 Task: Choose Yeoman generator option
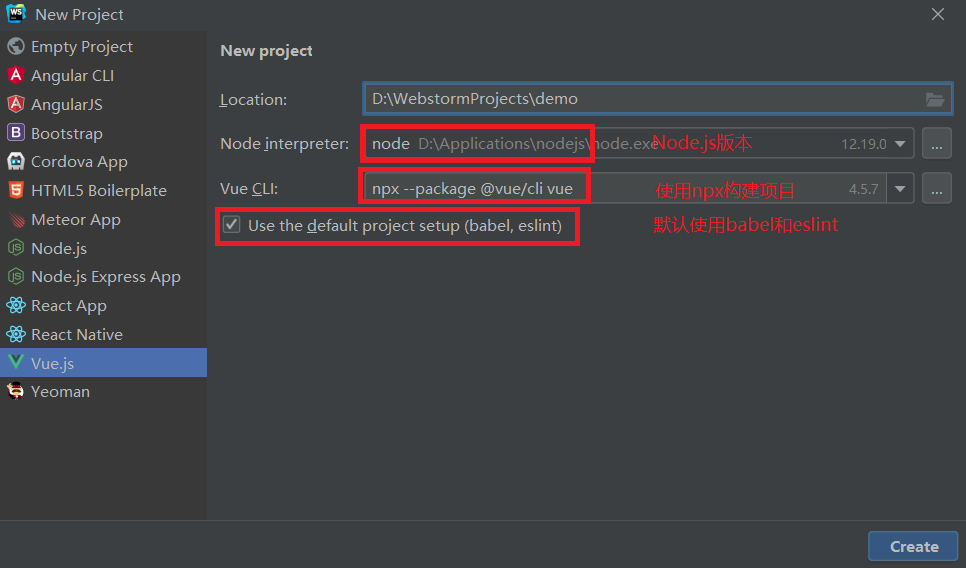click(x=104, y=391)
